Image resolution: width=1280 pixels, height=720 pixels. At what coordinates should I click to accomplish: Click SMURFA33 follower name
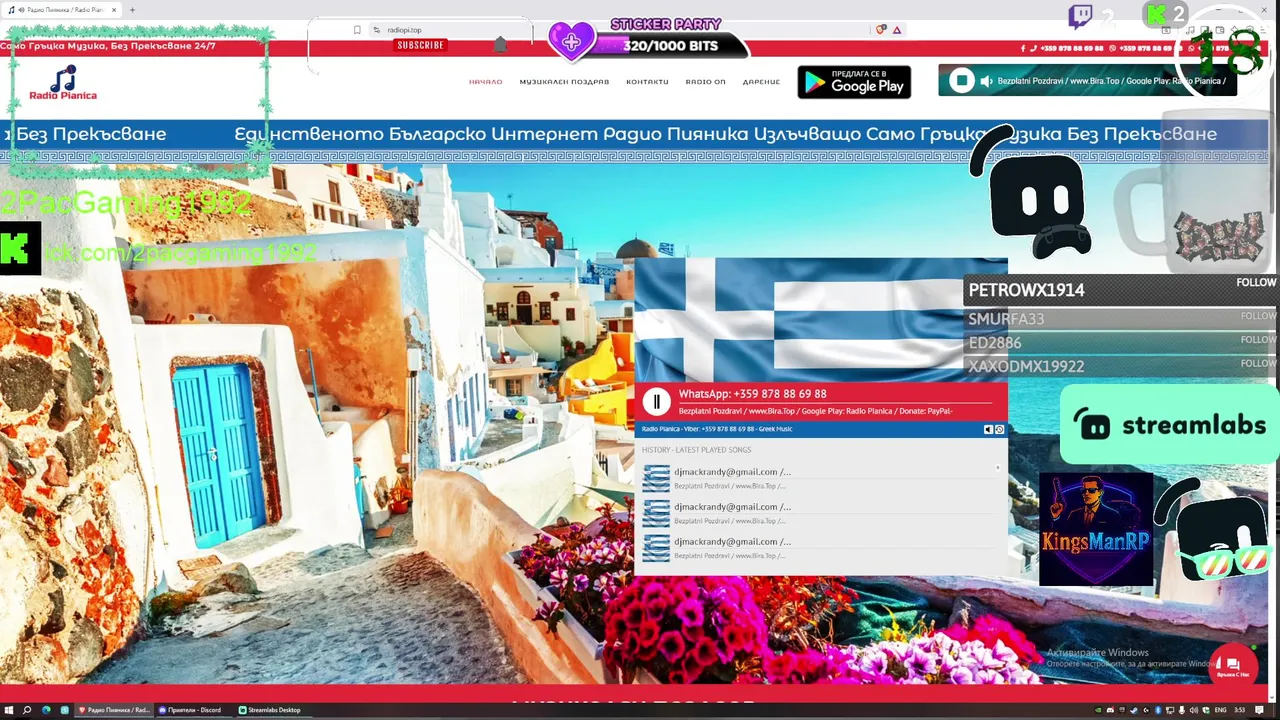pos(1006,319)
